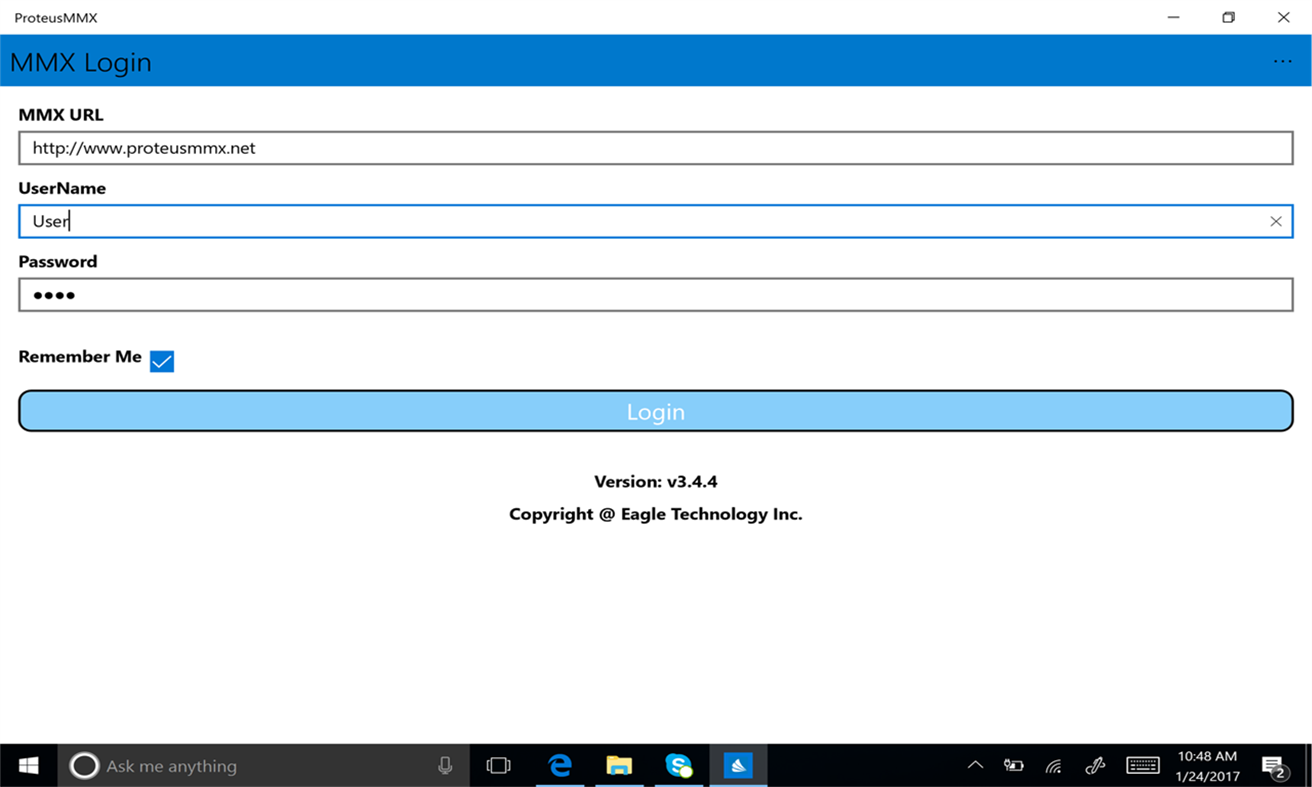
Task: Open Task View
Action: pos(497,765)
